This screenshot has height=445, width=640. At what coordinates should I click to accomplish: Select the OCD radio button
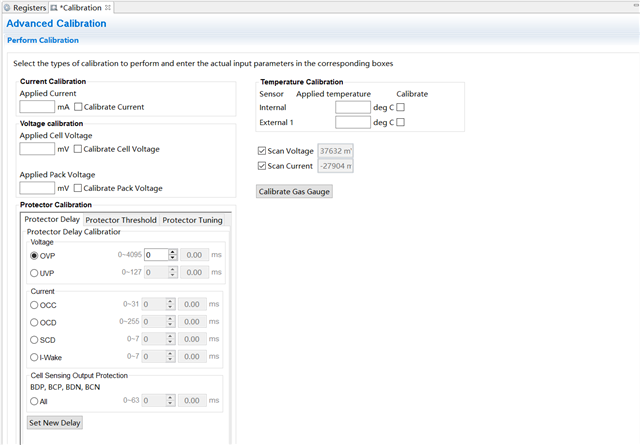(x=34, y=323)
